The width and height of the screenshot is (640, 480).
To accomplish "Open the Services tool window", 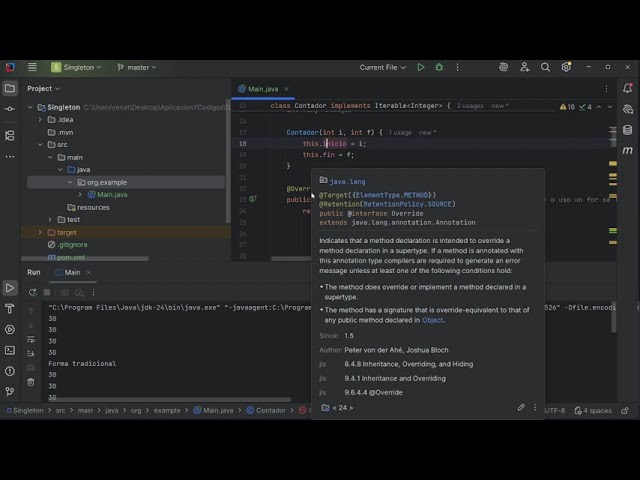I will tap(10, 330).
